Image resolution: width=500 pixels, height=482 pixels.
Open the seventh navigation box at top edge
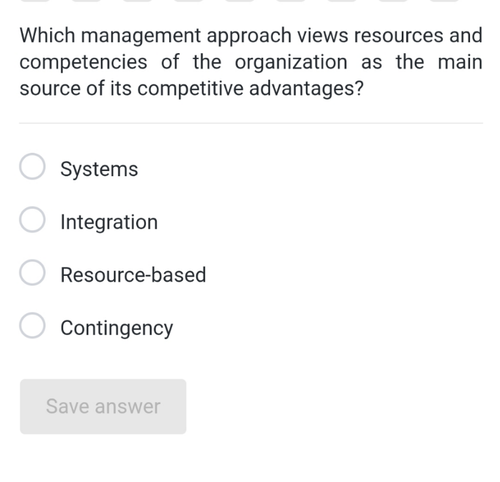pyautogui.click(x=342, y=1)
